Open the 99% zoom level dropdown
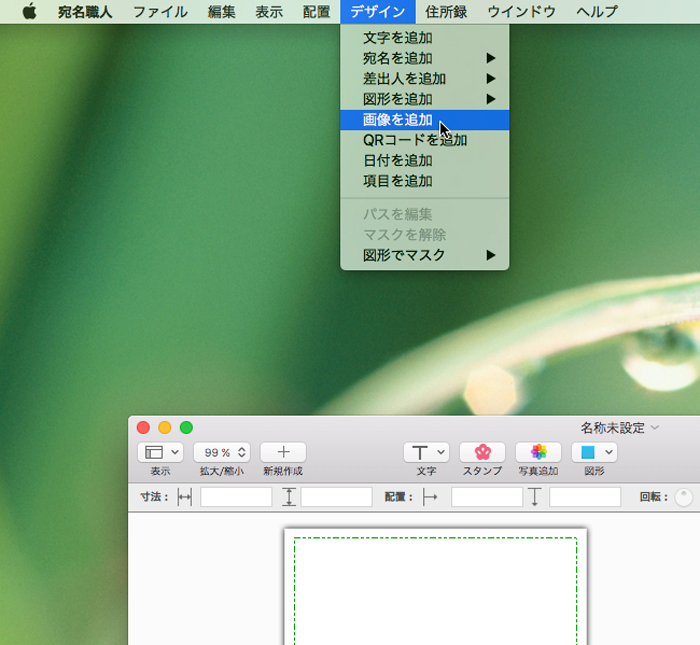 click(221, 452)
